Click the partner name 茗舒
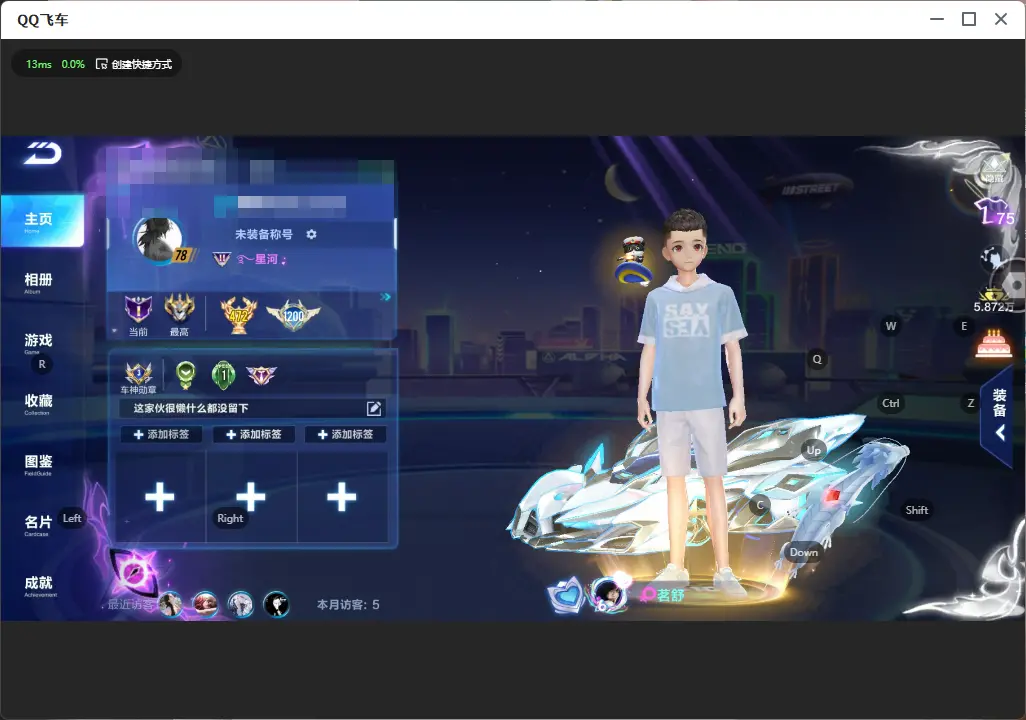1026x720 pixels. coord(671,595)
